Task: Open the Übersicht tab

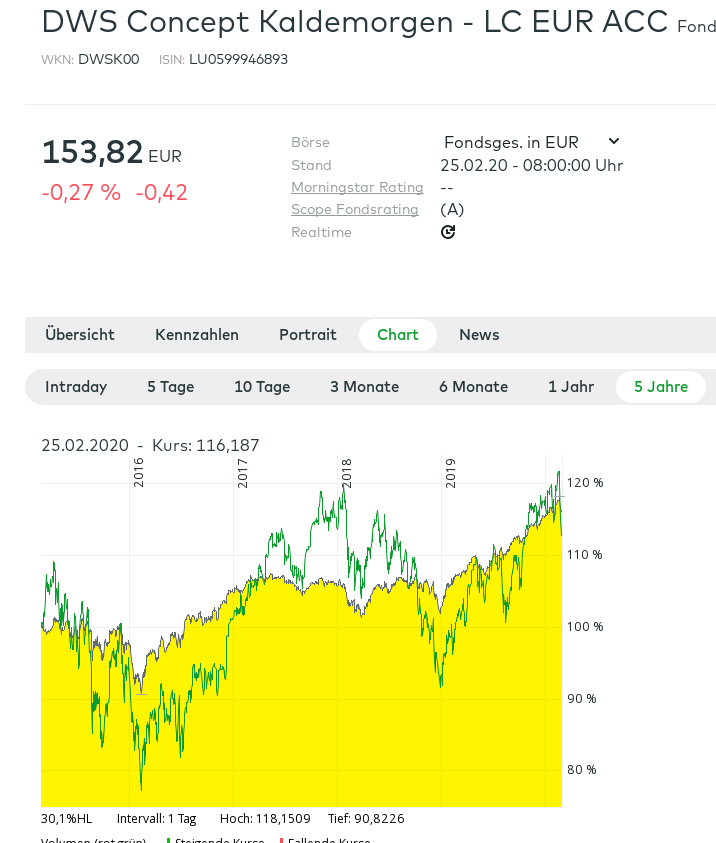Action: tap(80, 335)
